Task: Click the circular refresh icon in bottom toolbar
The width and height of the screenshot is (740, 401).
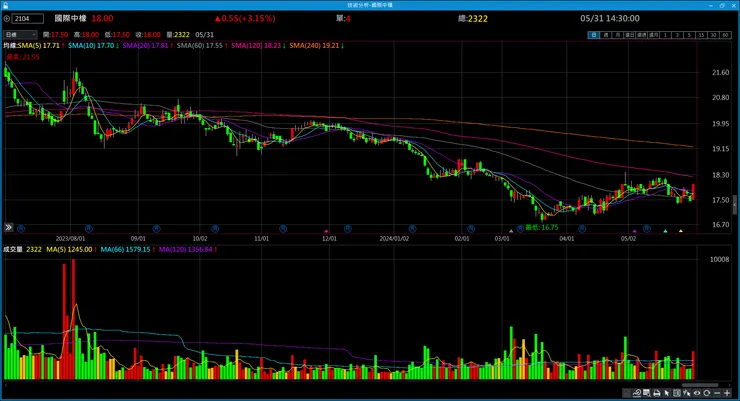Action: click(706, 393)
